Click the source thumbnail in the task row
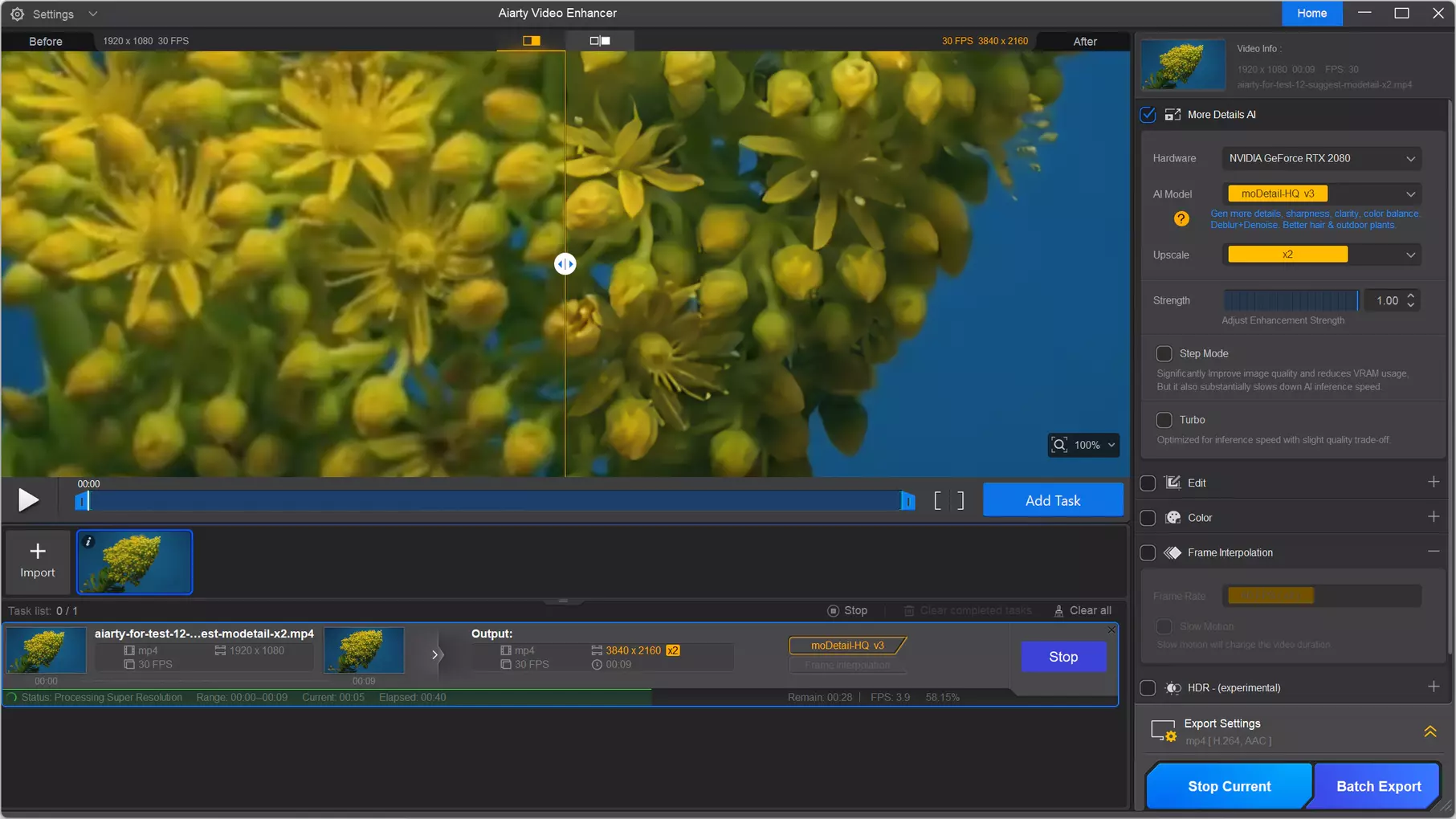The image size is (1456, 819). click(46, 650)
